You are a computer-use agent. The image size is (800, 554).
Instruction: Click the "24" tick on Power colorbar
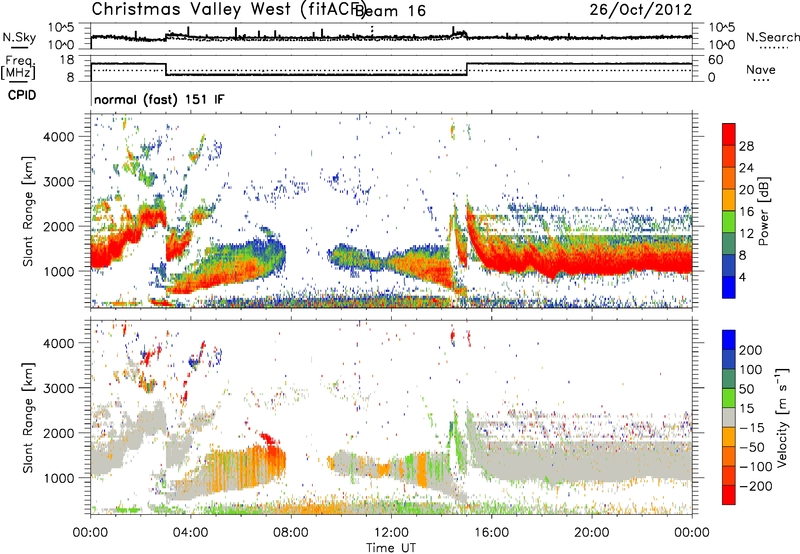(x=746, y=168)
